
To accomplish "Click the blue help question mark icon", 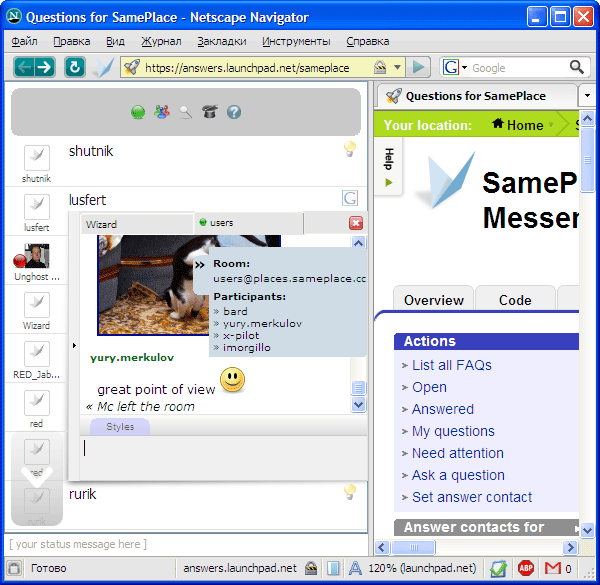I will pyautogui.click(x=234, y=112).
